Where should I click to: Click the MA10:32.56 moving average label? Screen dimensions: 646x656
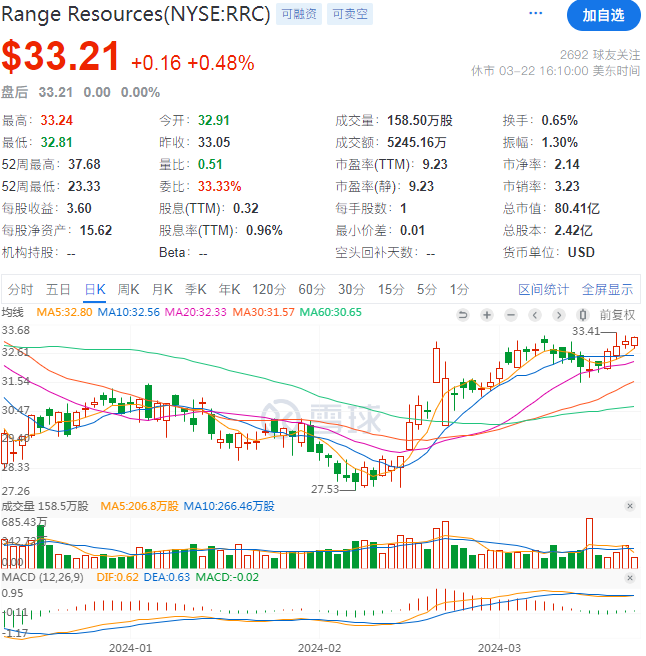coord(128,312)
